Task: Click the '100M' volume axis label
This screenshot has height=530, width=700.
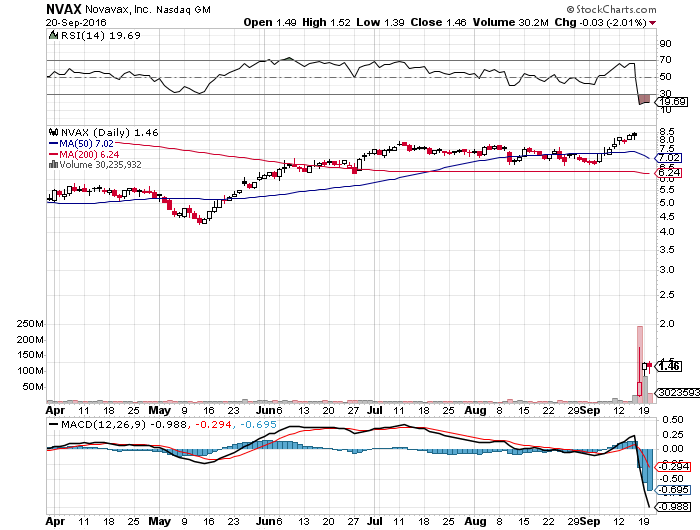Action: 30,371
